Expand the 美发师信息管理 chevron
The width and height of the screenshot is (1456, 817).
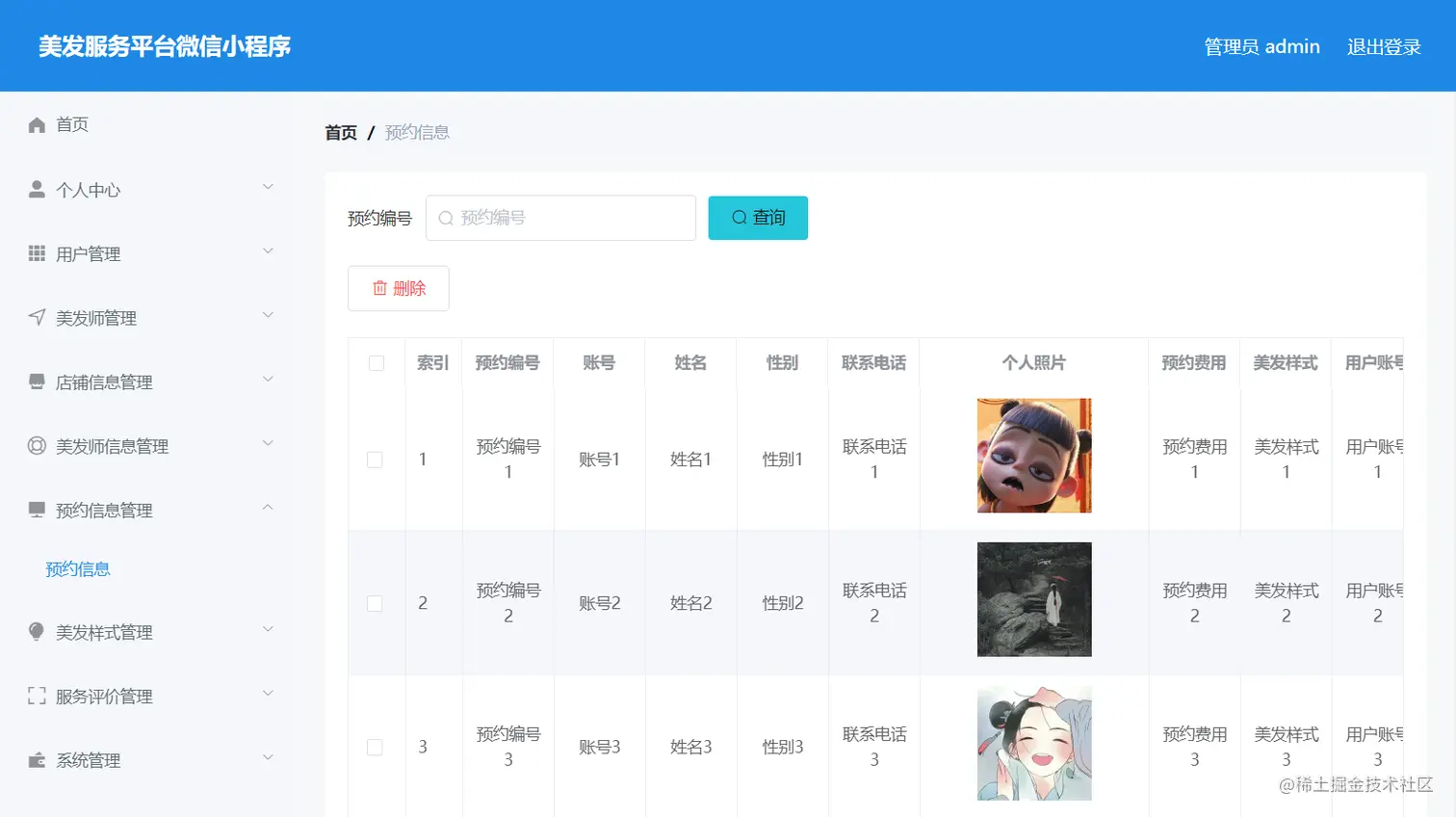[x=269, y=443]
